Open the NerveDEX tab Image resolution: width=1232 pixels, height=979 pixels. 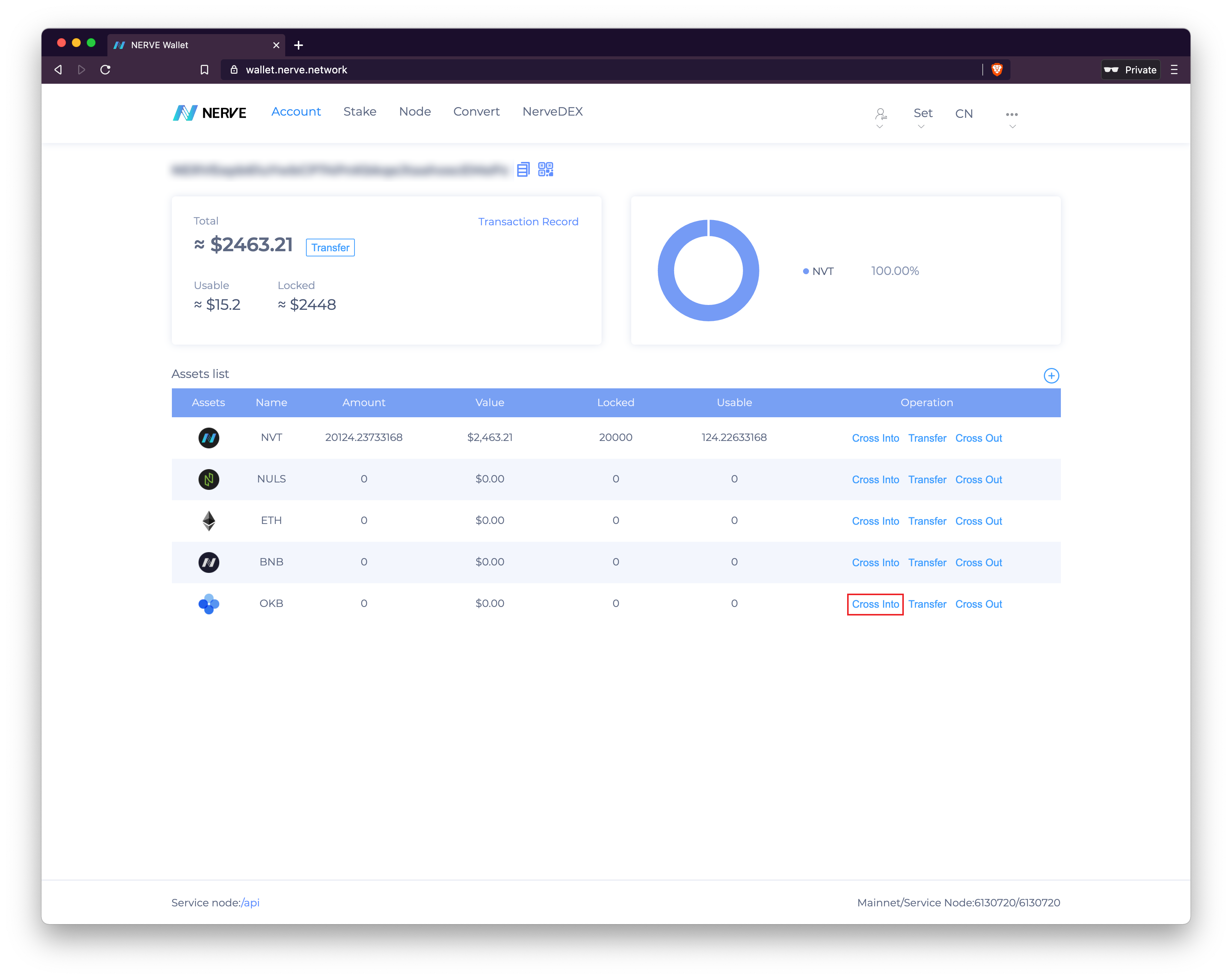tap(552, 112)
